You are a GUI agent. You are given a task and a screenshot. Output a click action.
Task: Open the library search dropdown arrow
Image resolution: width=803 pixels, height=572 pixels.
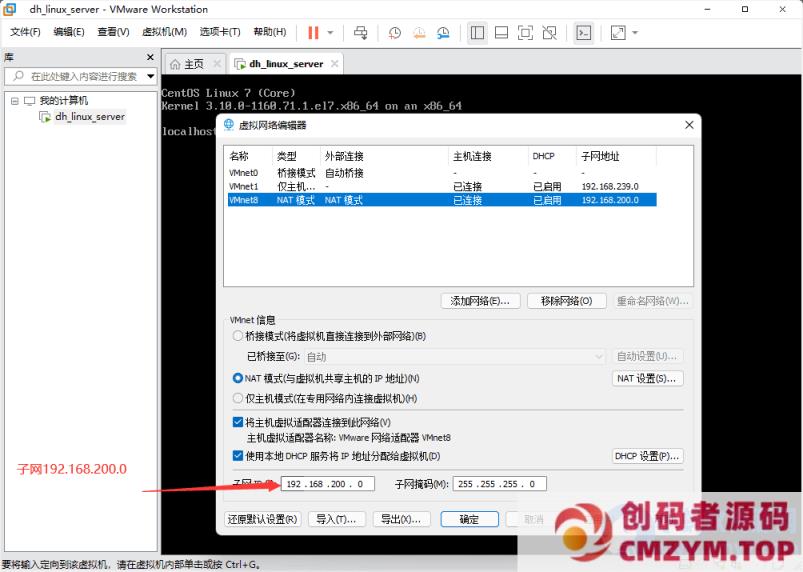pyautogui.click(x=151, y=76)
